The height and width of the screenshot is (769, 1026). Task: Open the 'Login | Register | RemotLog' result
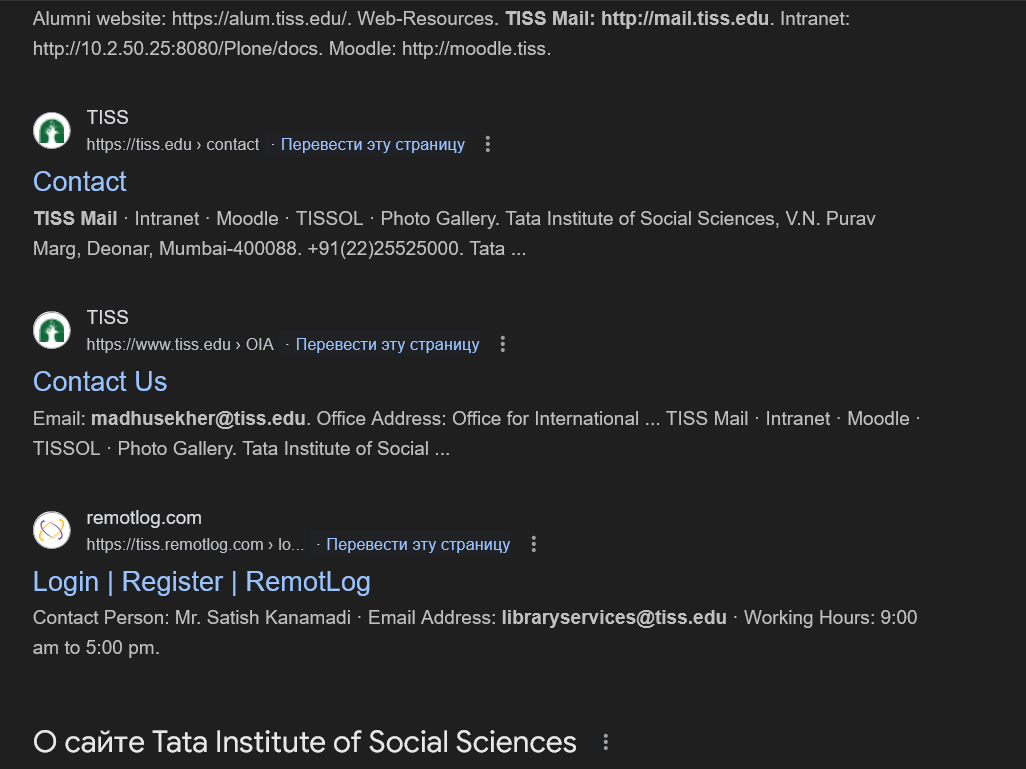[x=202, y=582]
